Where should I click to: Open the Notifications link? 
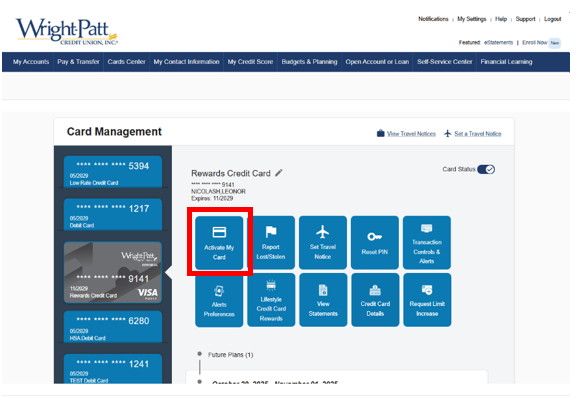point(433,19)
